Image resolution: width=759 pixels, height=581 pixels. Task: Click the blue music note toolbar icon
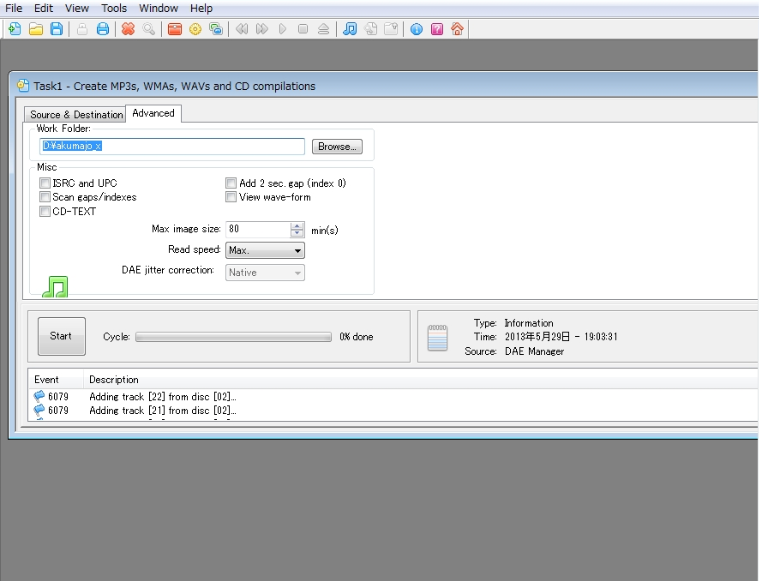(350, 29)
